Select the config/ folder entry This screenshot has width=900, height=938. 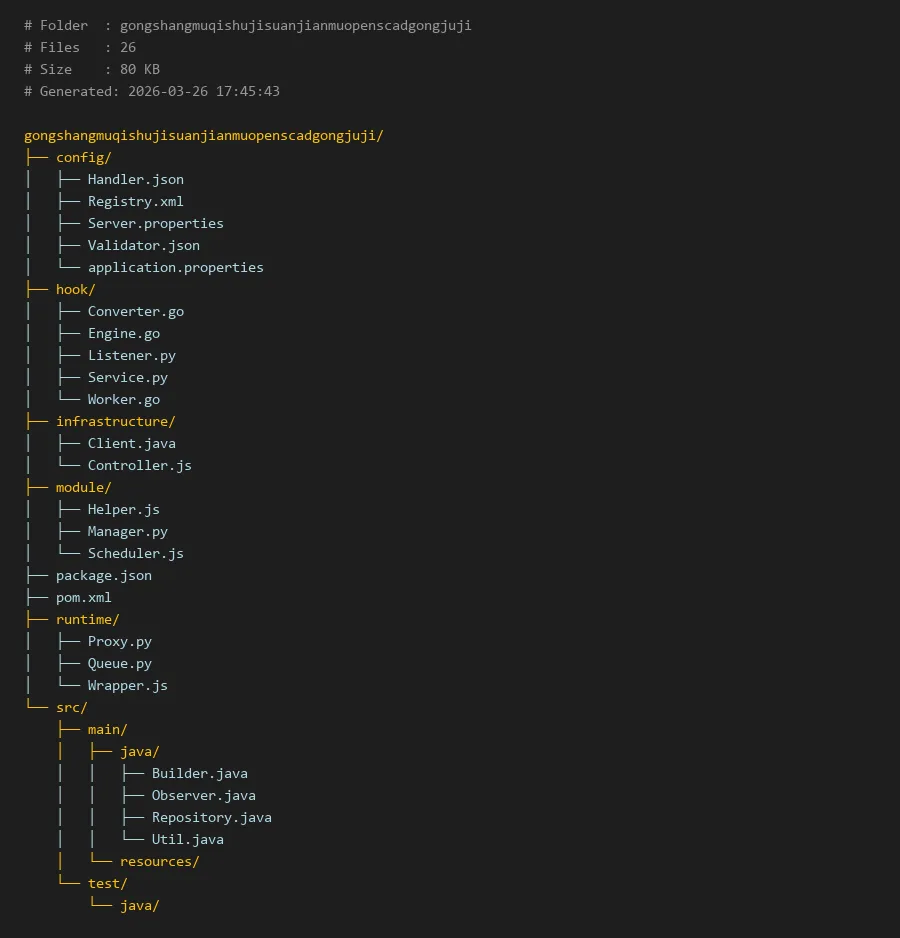83,157
